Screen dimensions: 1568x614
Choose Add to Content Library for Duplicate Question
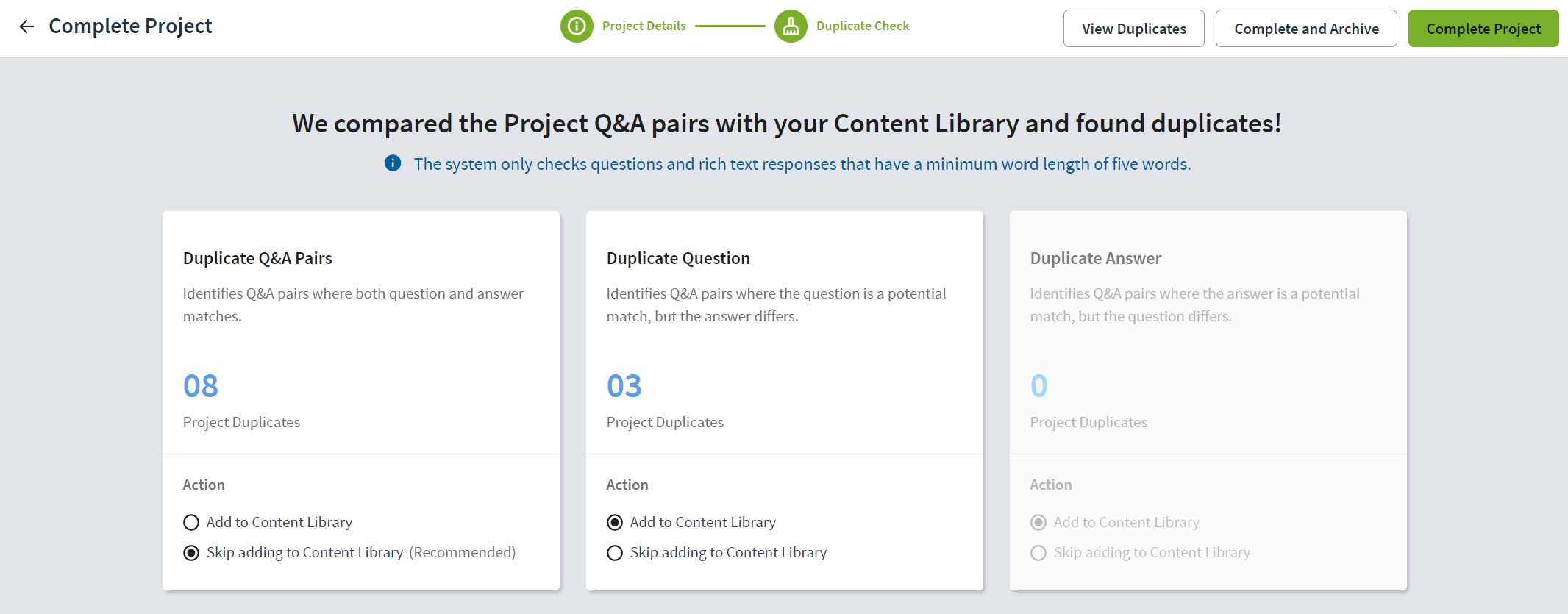point(615,523)
